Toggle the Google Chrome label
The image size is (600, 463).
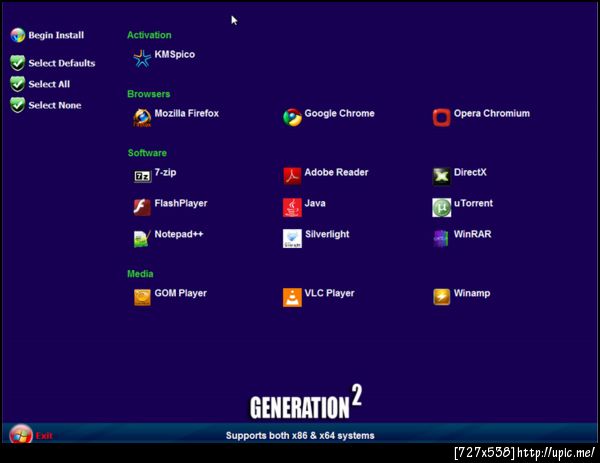(x=339, y=113)
